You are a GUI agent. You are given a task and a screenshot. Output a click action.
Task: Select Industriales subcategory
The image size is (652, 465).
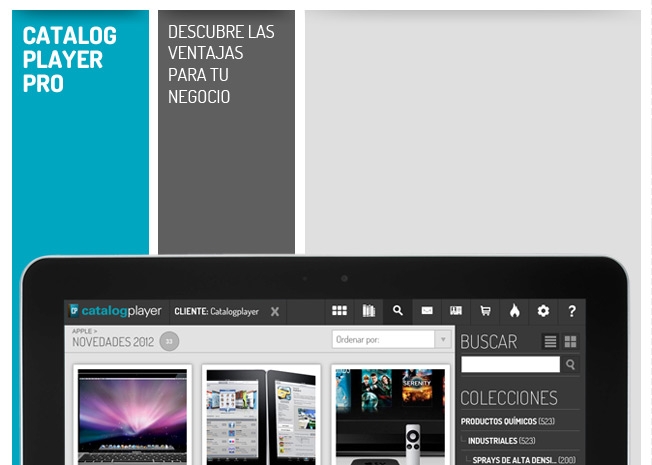coord(501,441)
